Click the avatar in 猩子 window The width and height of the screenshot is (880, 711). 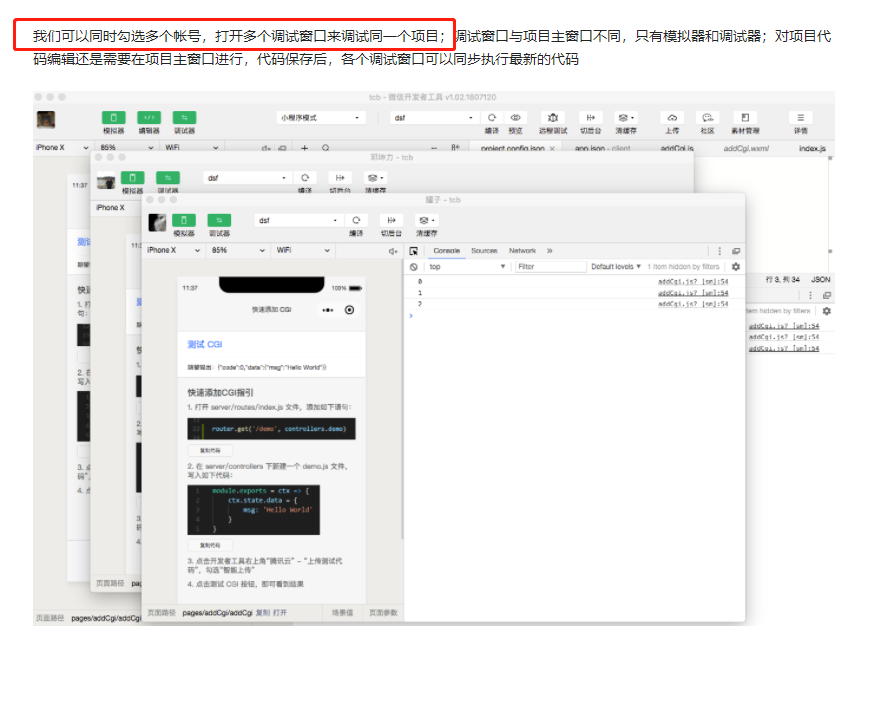coord(157,222)
